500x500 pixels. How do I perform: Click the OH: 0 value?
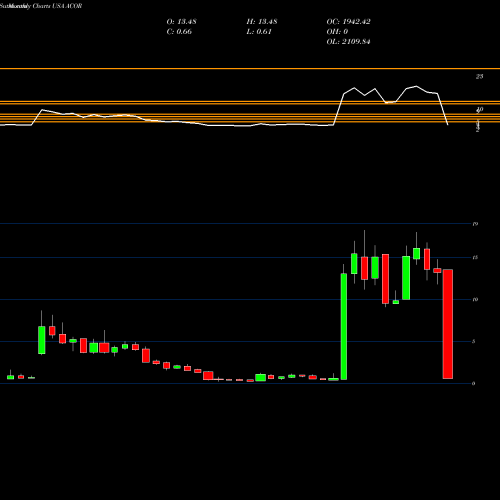click(x=337, y=32)
